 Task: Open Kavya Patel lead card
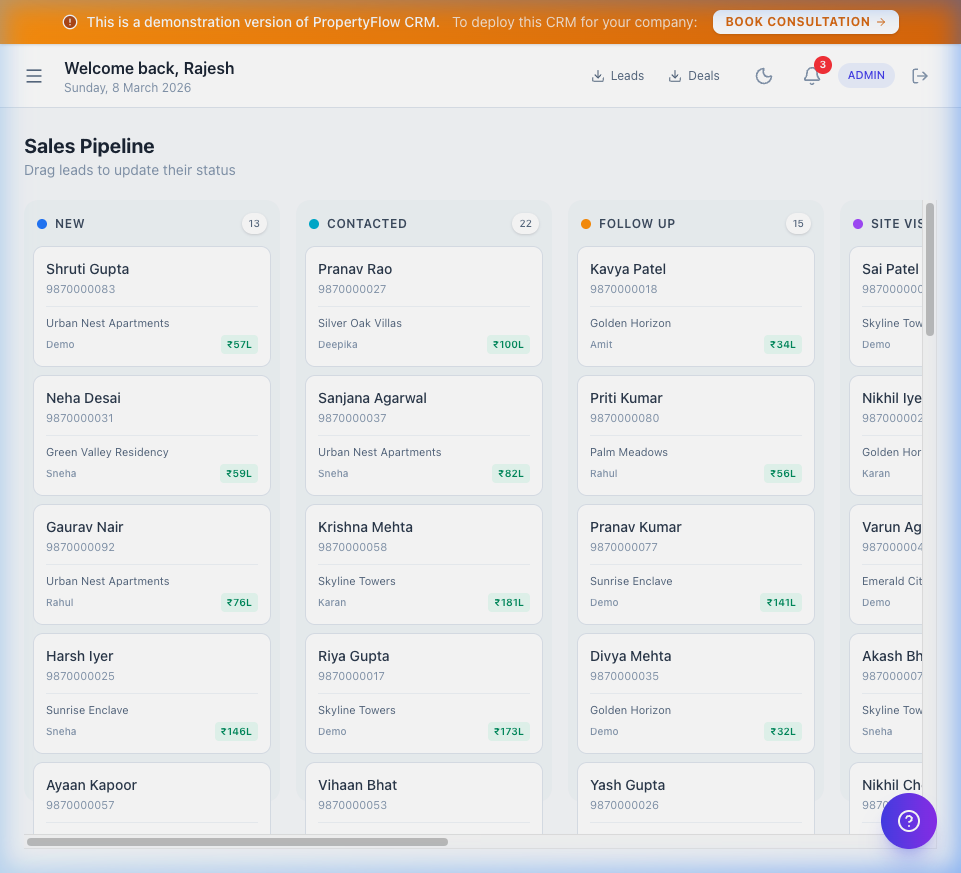[x=696, y=306]
